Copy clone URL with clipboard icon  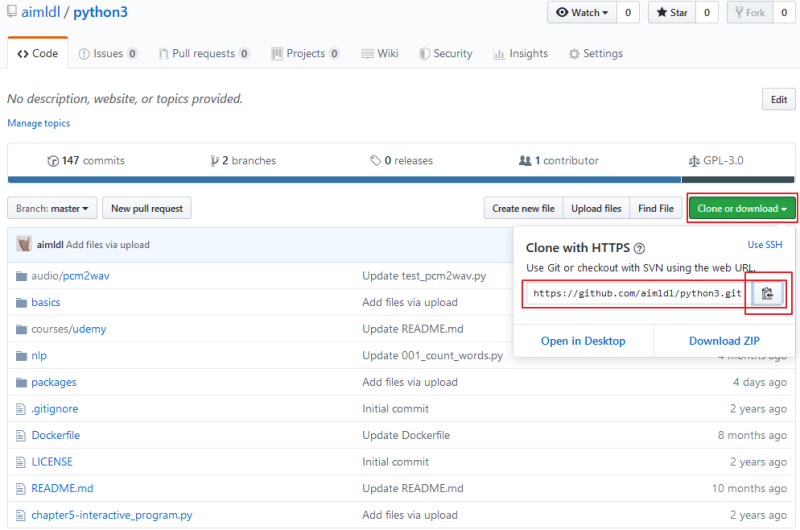pyautogui.click(x=767, y=293)
